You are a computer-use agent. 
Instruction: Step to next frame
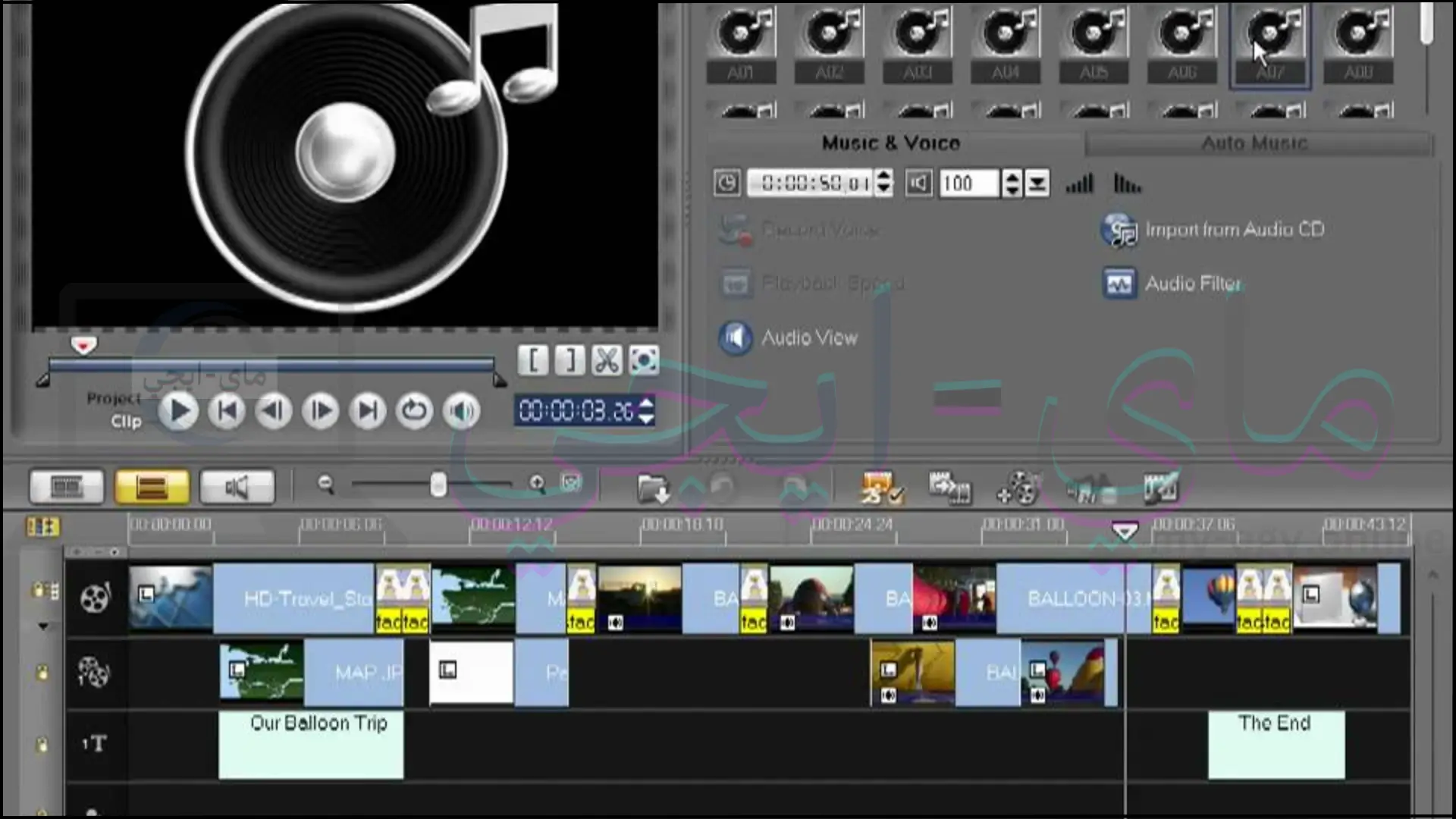point(321,412)
